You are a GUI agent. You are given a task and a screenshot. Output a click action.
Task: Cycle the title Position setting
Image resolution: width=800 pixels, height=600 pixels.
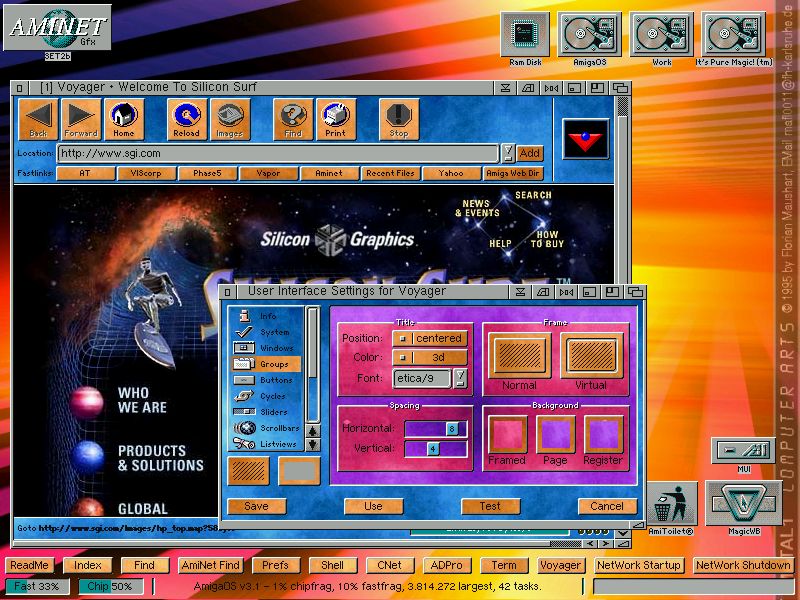[429, 338]
